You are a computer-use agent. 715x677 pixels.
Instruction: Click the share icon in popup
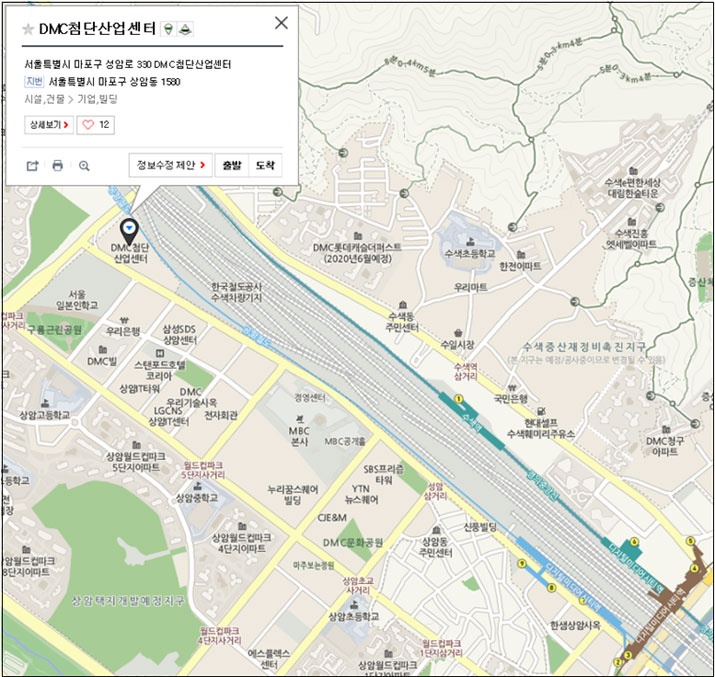(32, 166)
